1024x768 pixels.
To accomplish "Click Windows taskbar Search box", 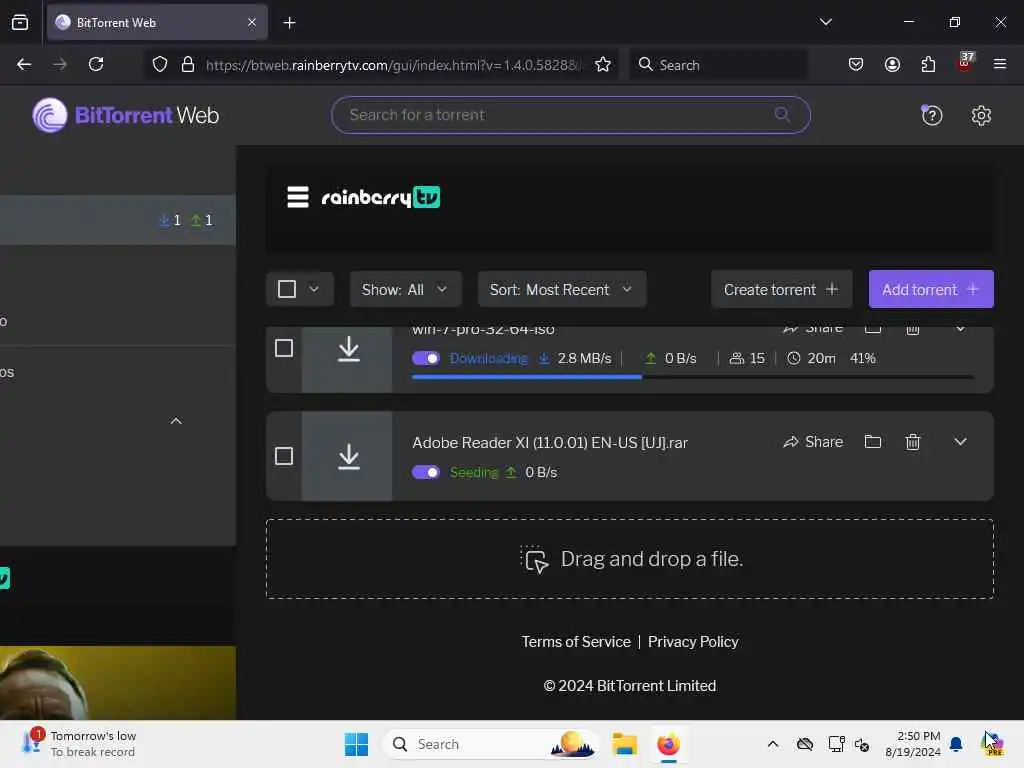I will 491,744.
